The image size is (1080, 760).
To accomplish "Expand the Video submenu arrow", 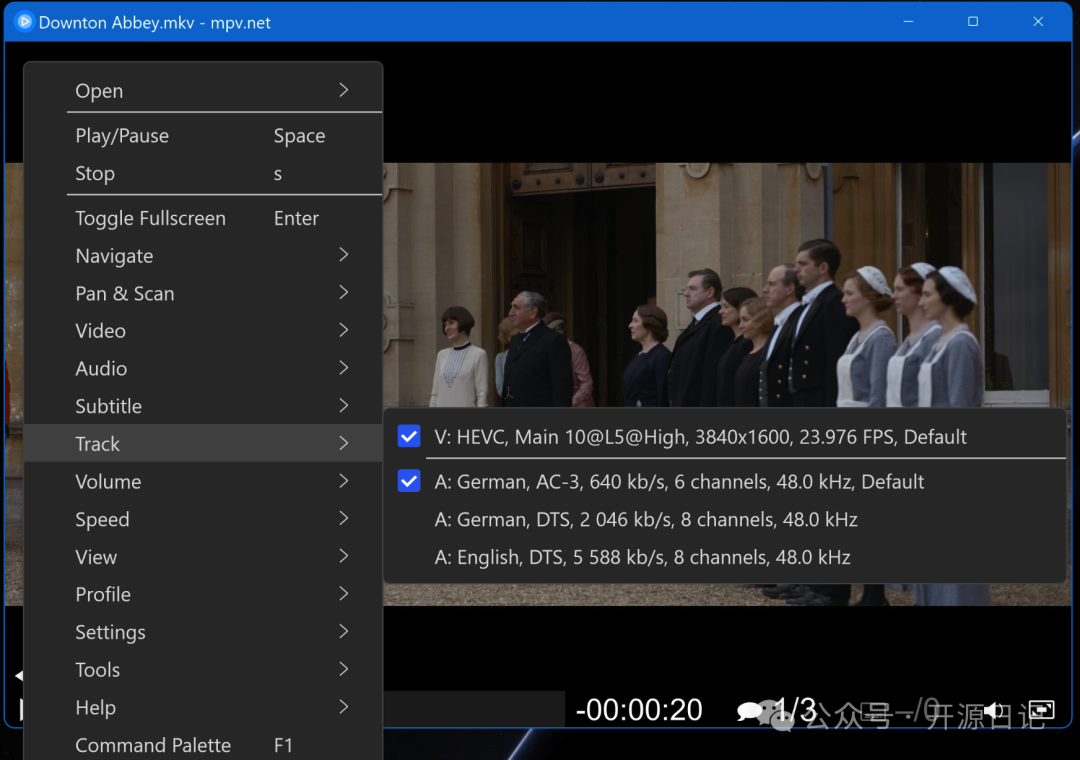I will pos(344,330).
